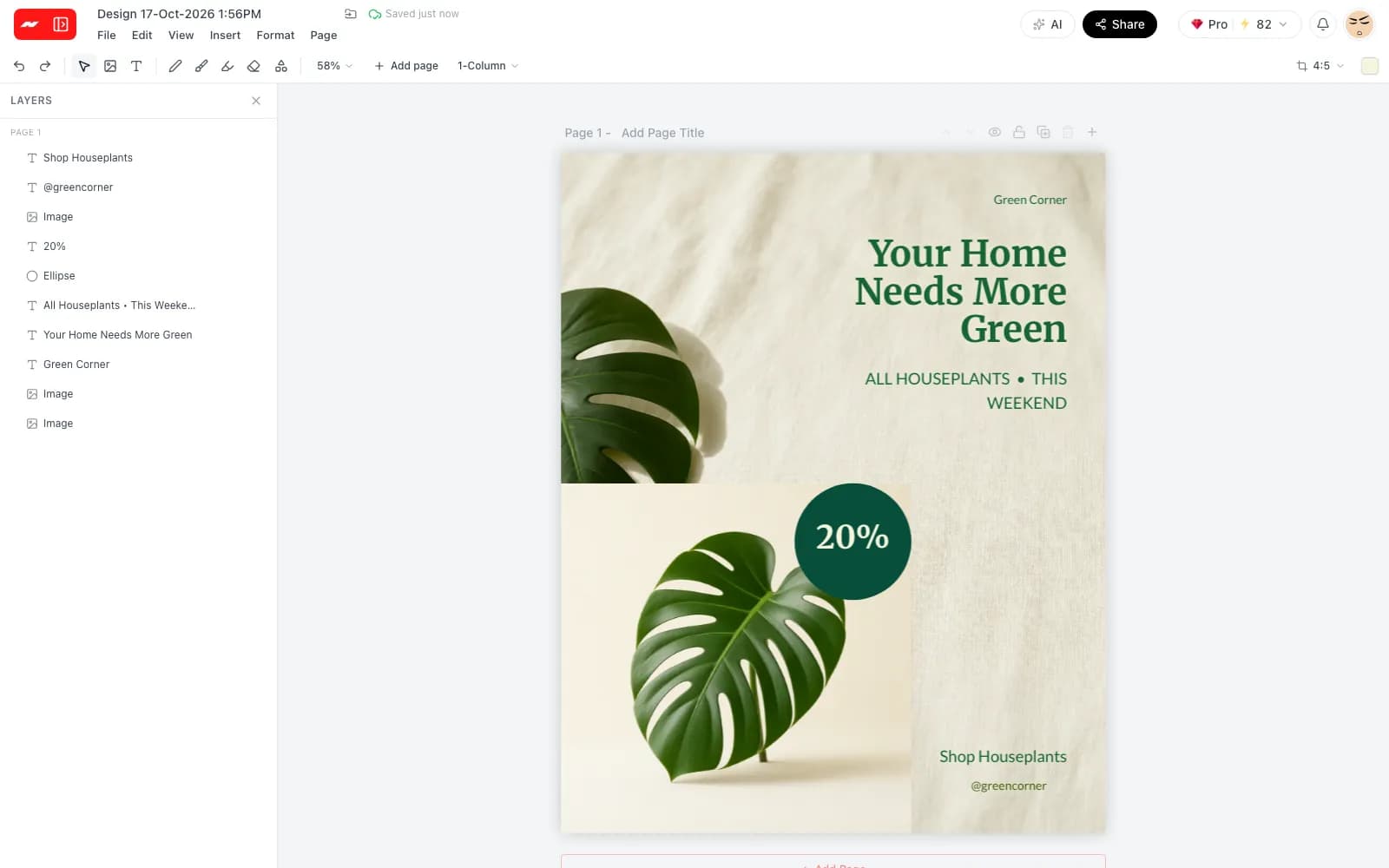Click the page background color swatch

(x=1370, y=66)
